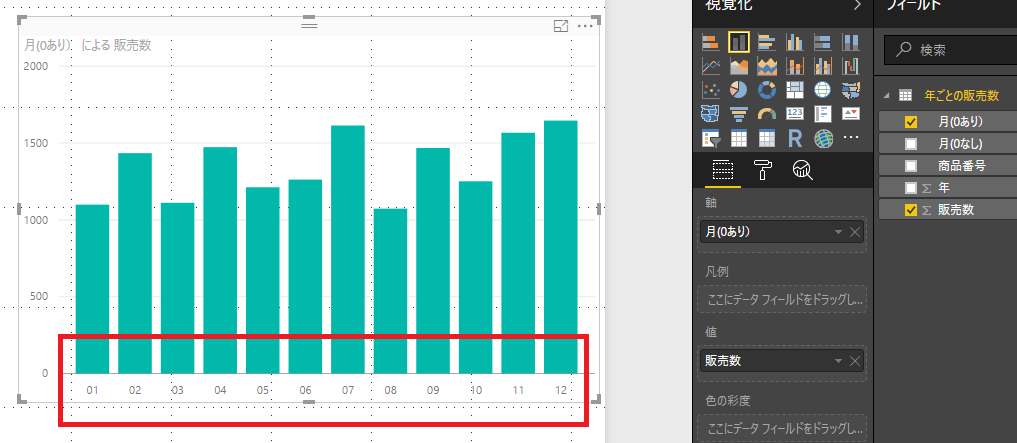Screen dimensions: 1017x443
Task: Add a funnel chart visual
Action: coord(739,114)
